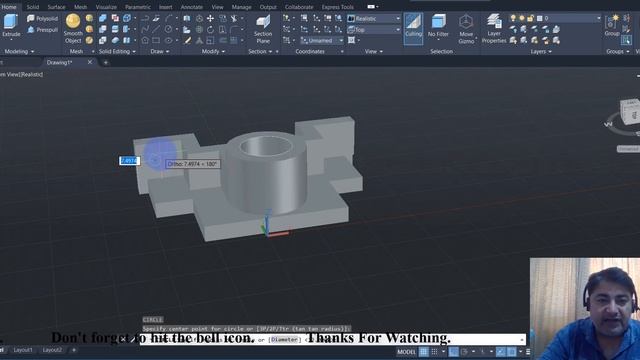
Task: Pick the Circle tool in Draw panel
Action: click(168, 29)
